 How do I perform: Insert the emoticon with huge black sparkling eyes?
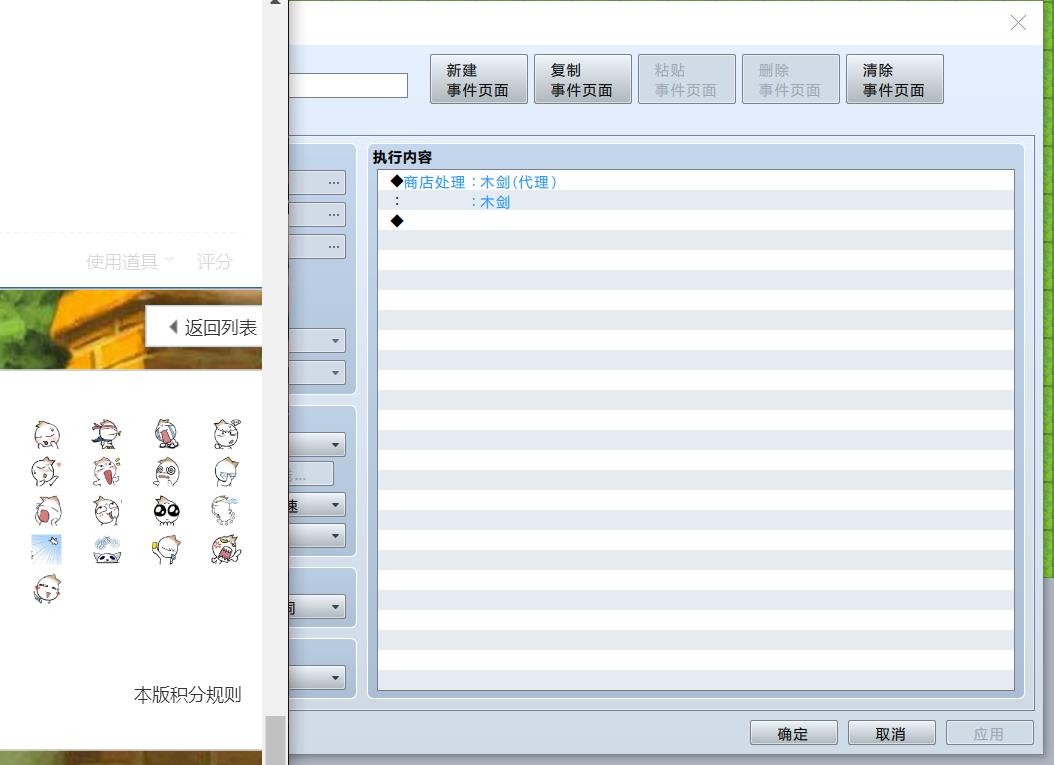tap(166, 511)
